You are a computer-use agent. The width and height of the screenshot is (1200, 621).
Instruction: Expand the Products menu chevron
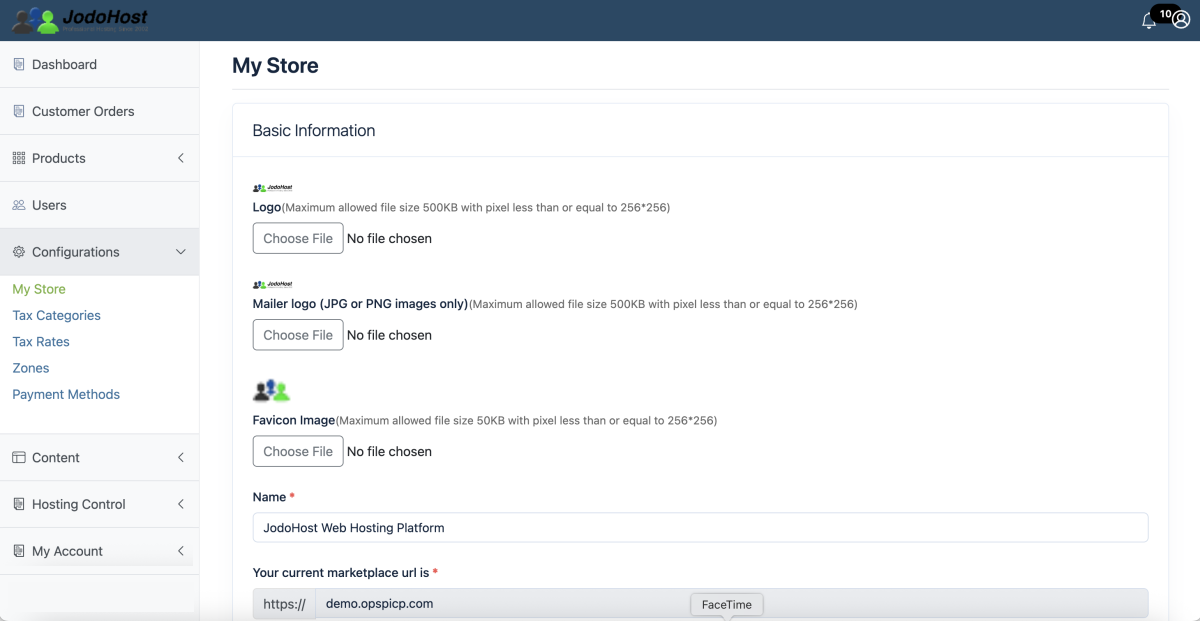coord(181,158)
